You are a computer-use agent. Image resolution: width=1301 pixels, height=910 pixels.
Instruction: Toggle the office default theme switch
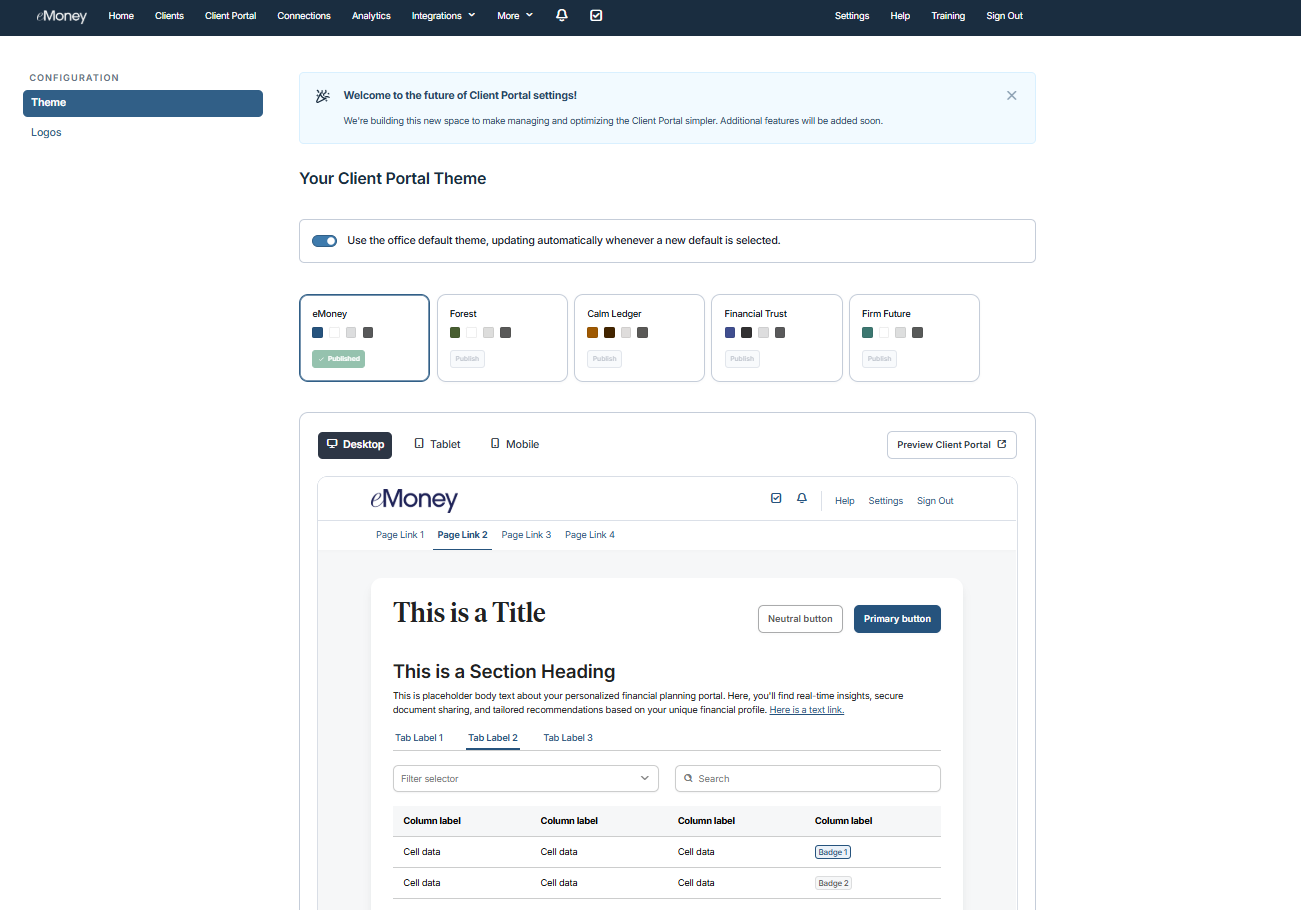tap(324, 241)
